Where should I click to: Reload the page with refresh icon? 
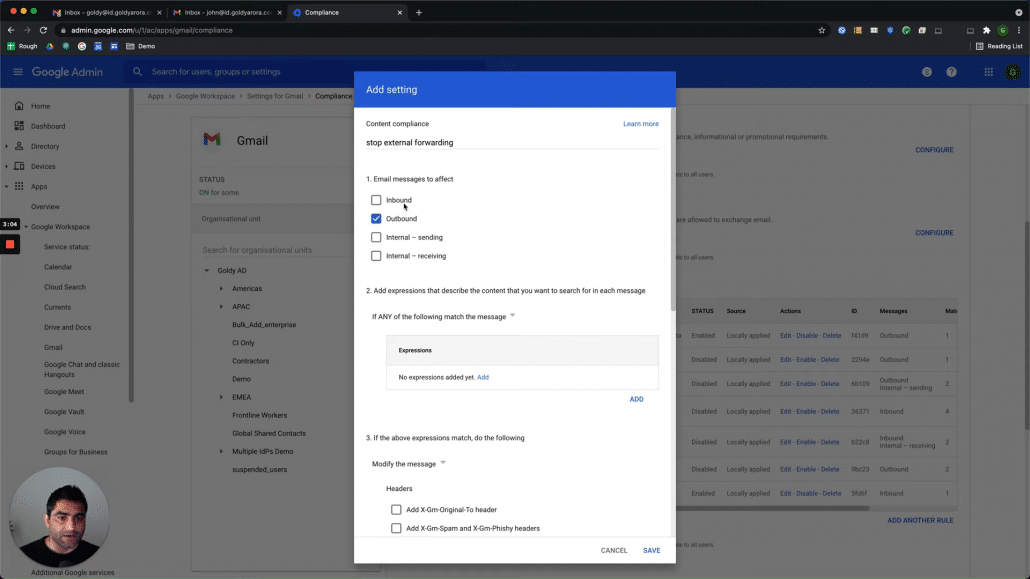[x=43, y=30]
